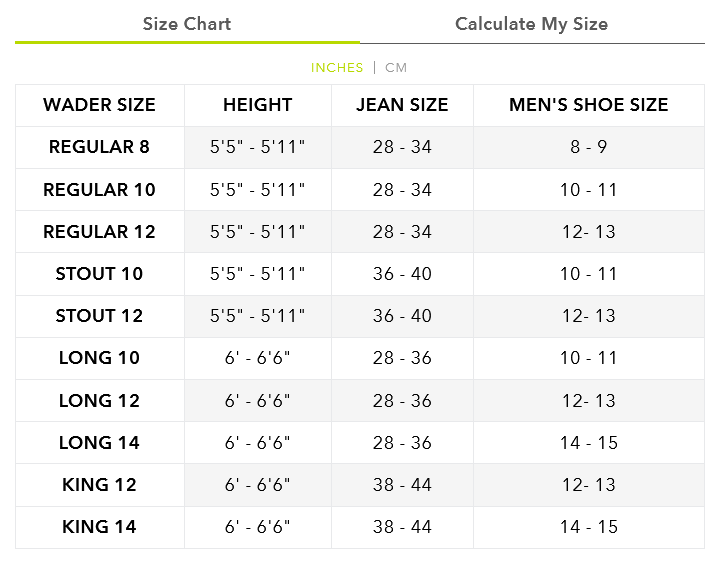Switch units to CM
720x580 pixels.
point(396,68)
